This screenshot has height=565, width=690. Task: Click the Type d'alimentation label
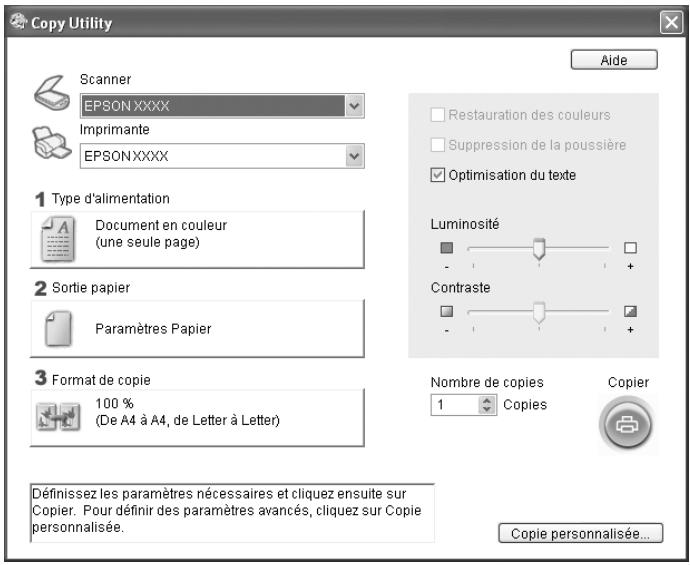(x=110, y=198)
